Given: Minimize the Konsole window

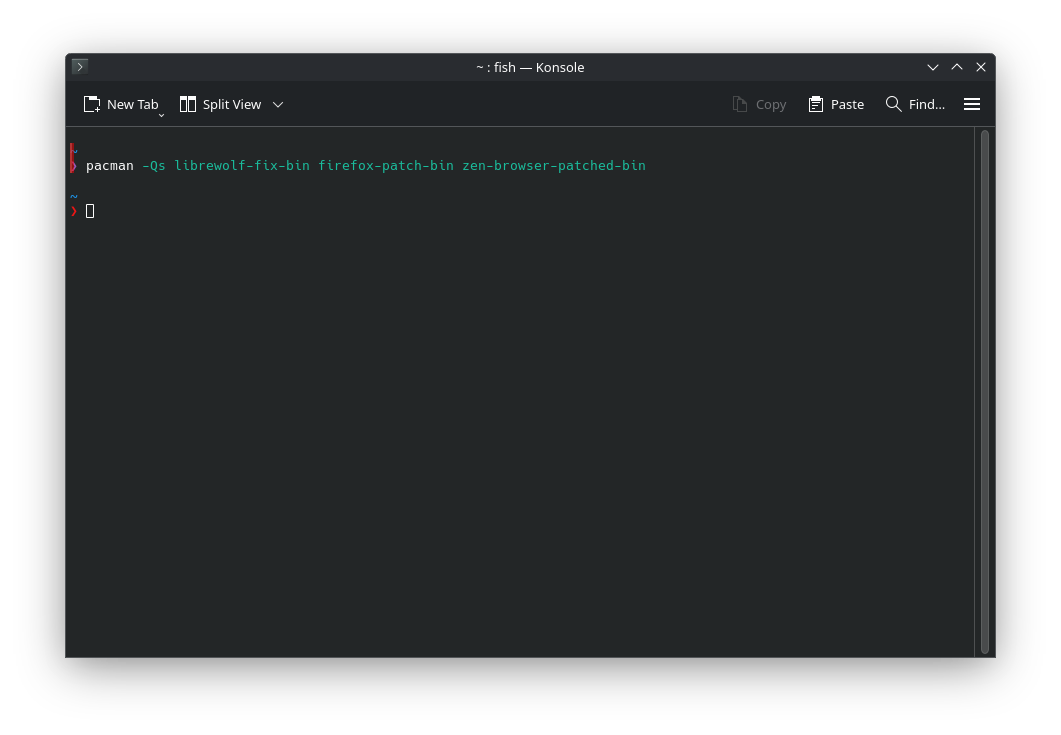Looking at the screenshot, I should click(x=933, y=67).
